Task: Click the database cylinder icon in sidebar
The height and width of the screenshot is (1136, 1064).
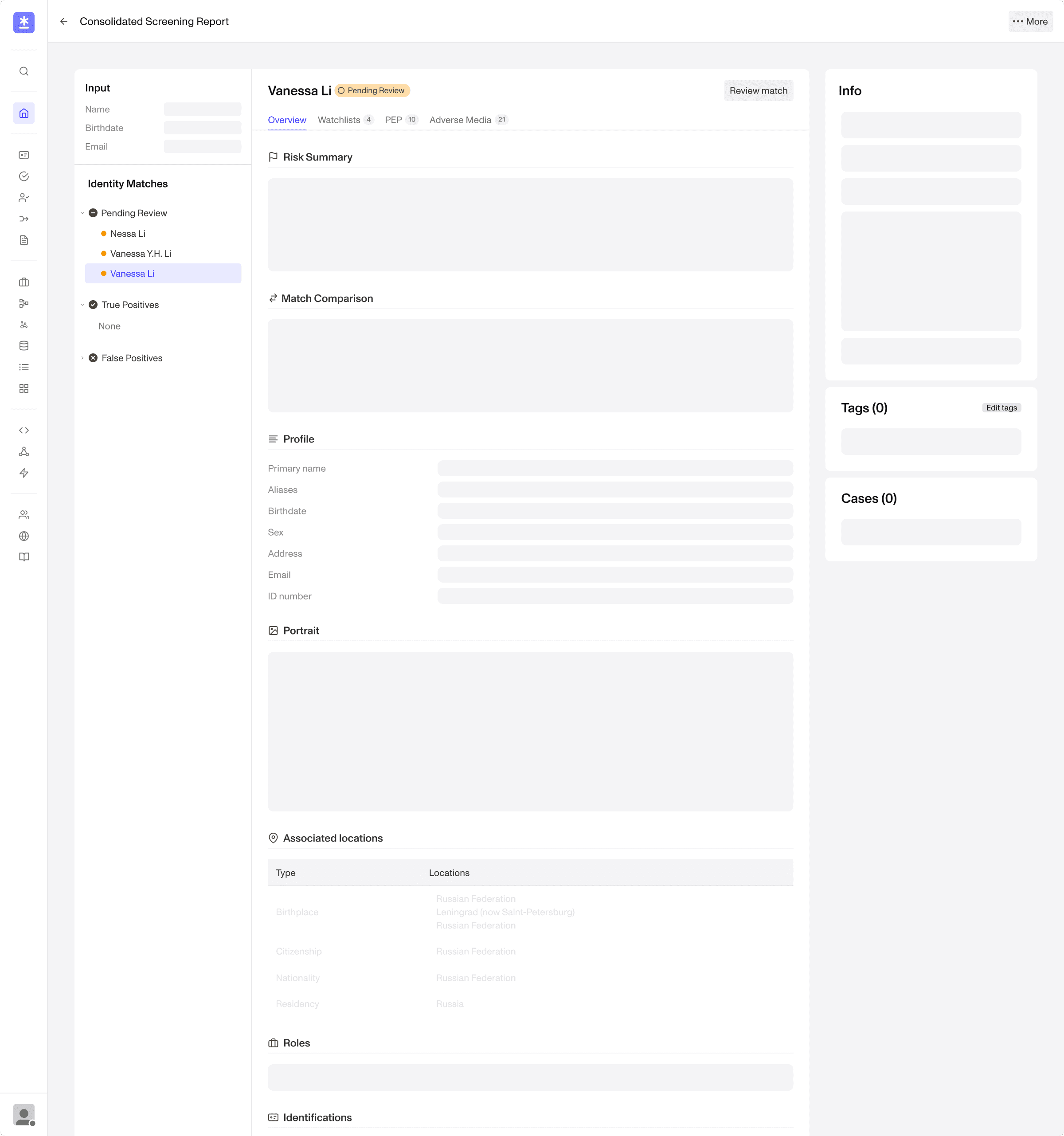Action: 23,346
